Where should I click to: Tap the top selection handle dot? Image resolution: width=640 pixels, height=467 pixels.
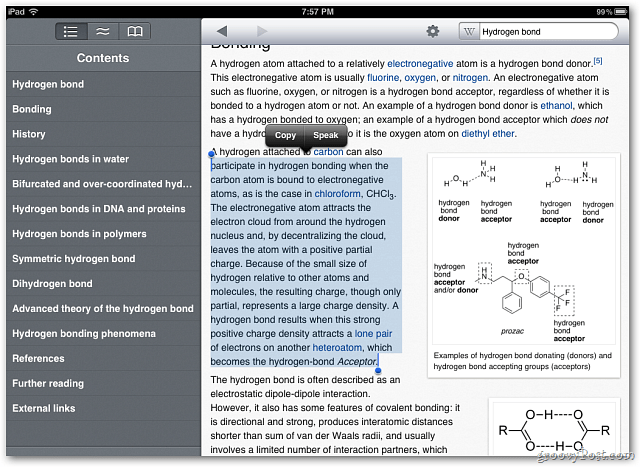[x=211, y=154]
